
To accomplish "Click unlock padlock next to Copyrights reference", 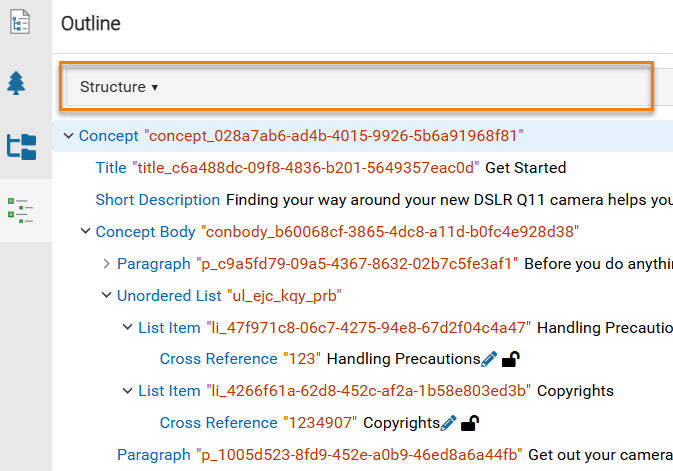I will (x=470, y=423).
